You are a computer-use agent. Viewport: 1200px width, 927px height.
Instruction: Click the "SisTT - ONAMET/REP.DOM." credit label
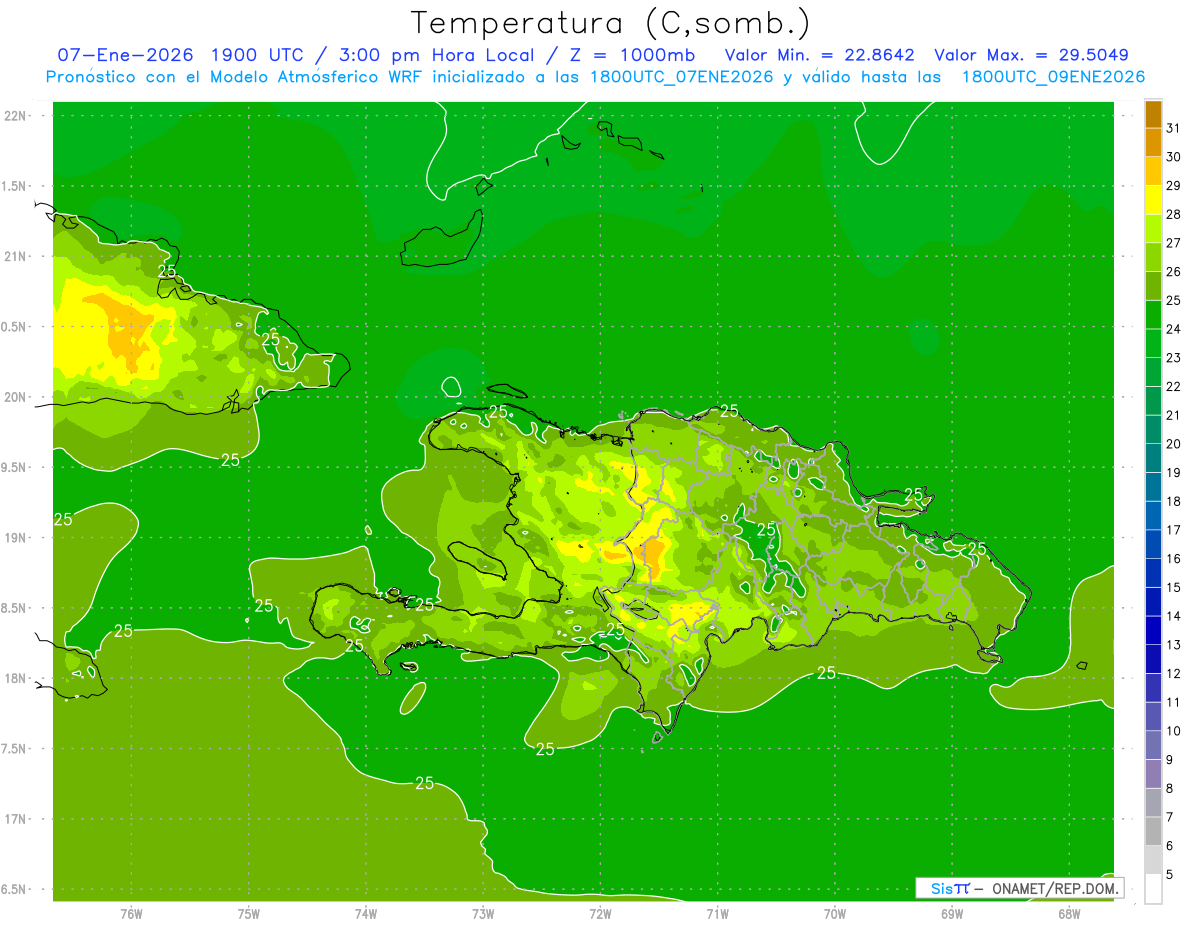tap(1019, 888)
